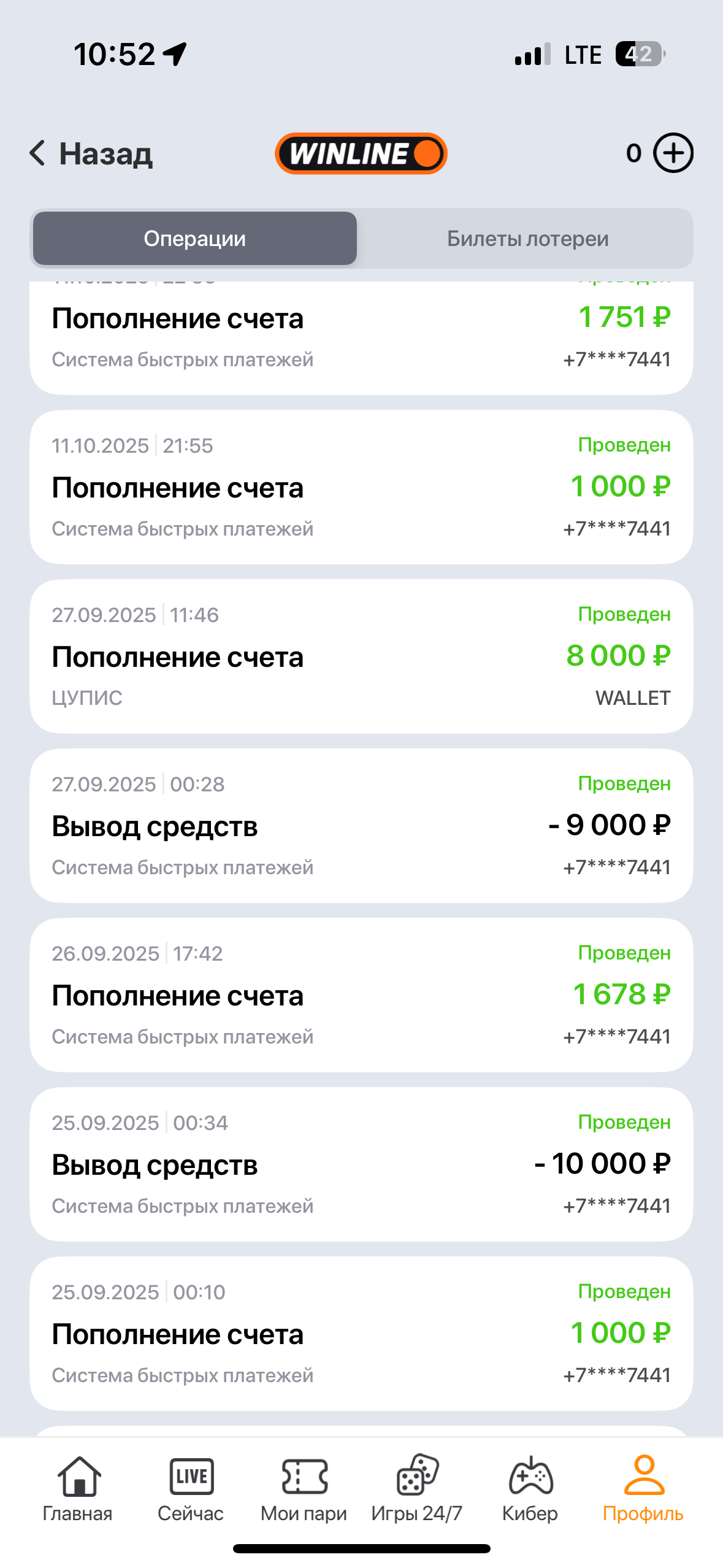The image size is (723, 1568).
Task: Tap the account balance 0 in header
Action: pyautogui.click(x=633, y=153)
